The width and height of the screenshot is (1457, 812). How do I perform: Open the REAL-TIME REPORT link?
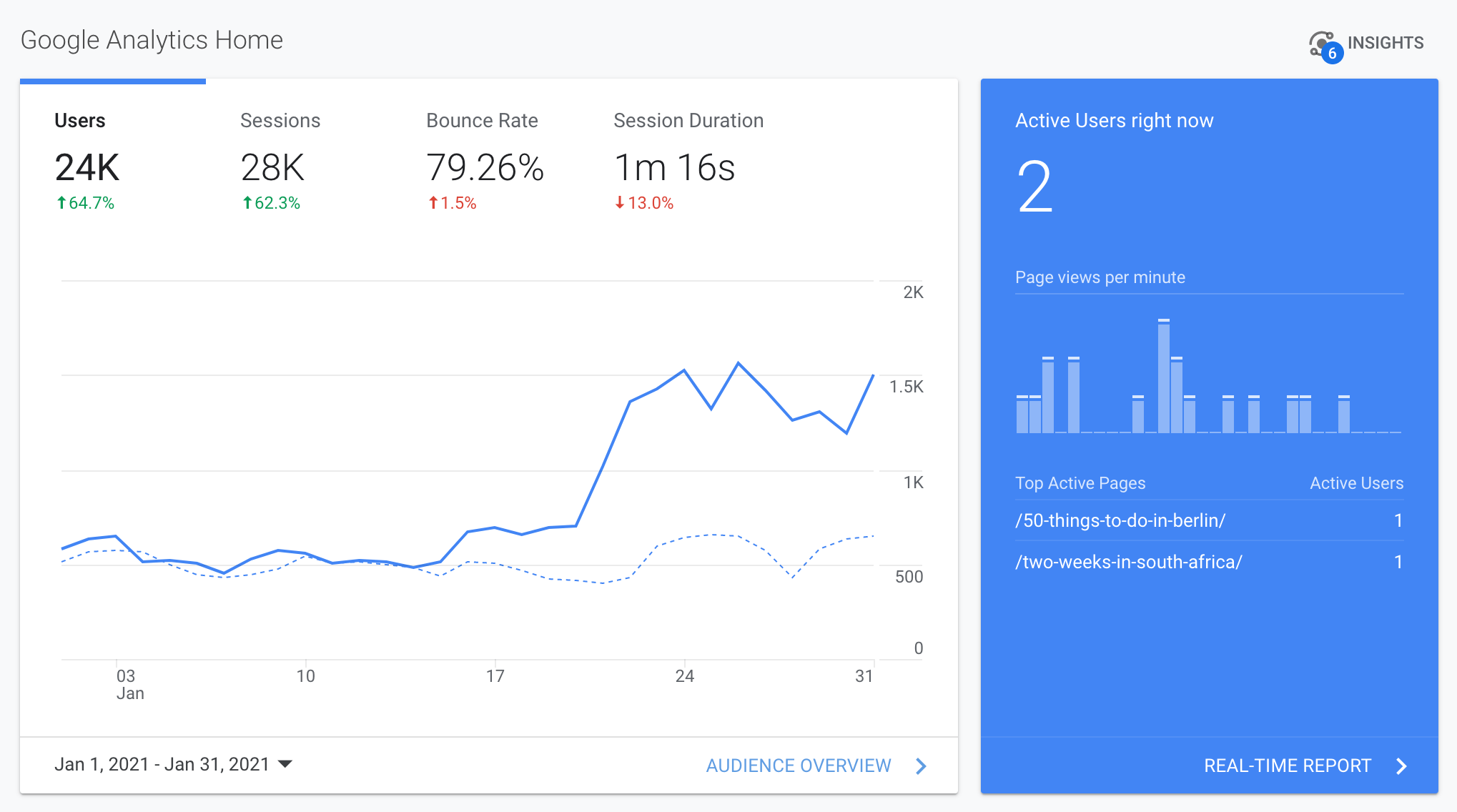[1288, 766]
